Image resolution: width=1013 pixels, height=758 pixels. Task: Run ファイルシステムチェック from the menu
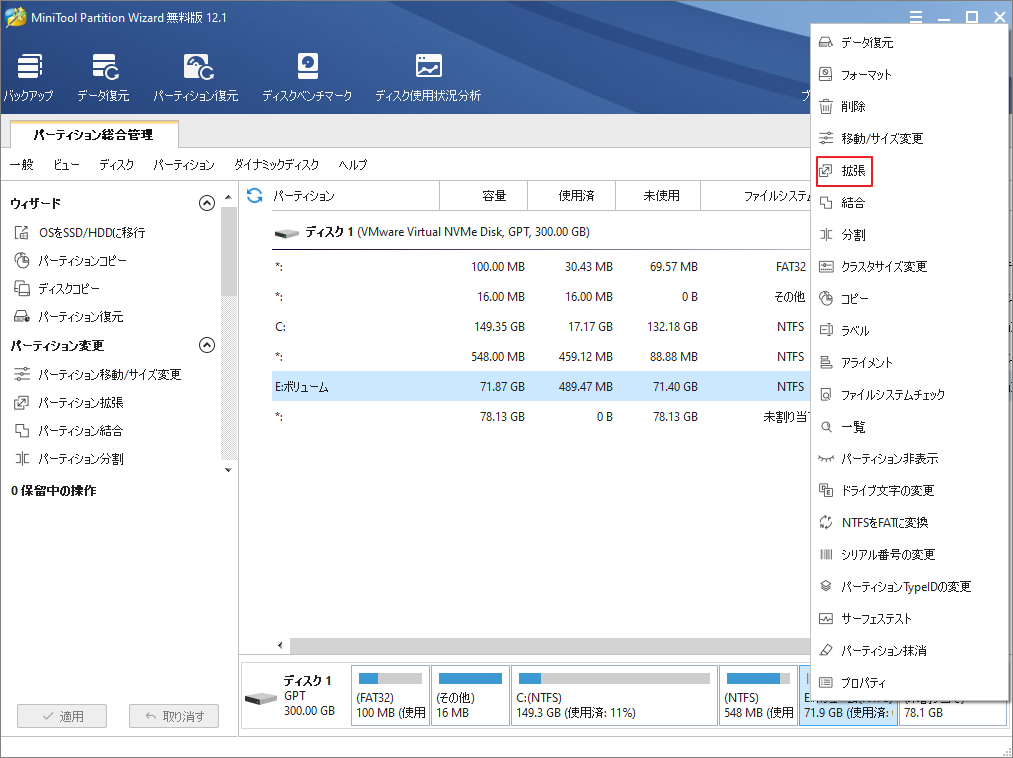click(909, 394)
